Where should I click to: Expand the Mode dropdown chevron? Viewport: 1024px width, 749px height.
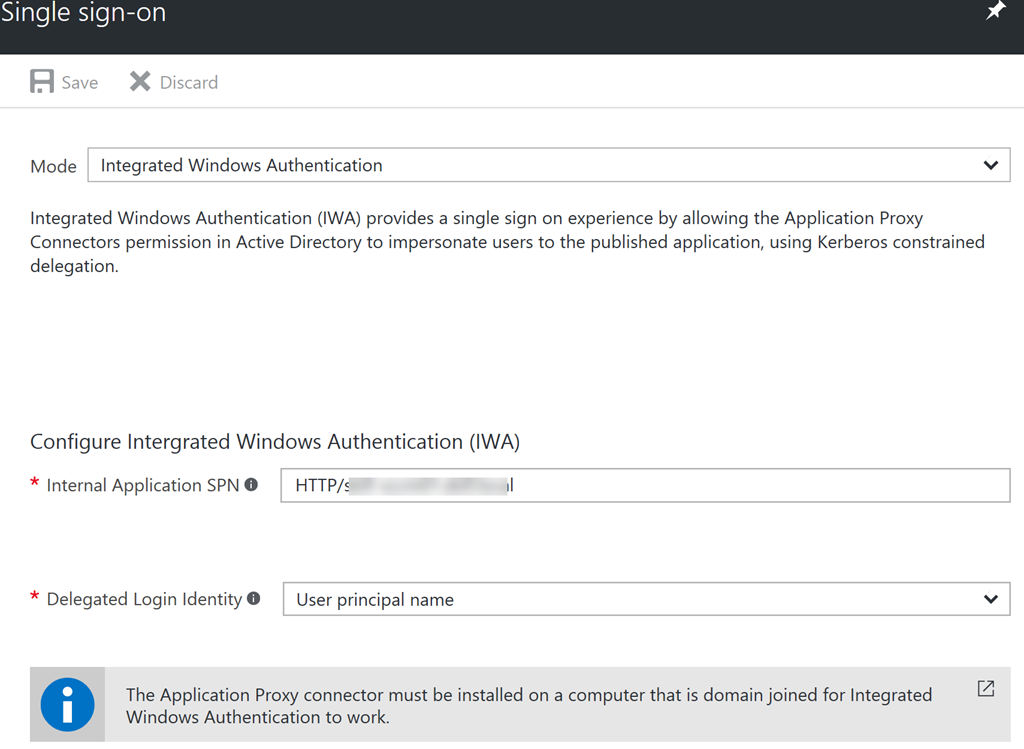[991, 165]
